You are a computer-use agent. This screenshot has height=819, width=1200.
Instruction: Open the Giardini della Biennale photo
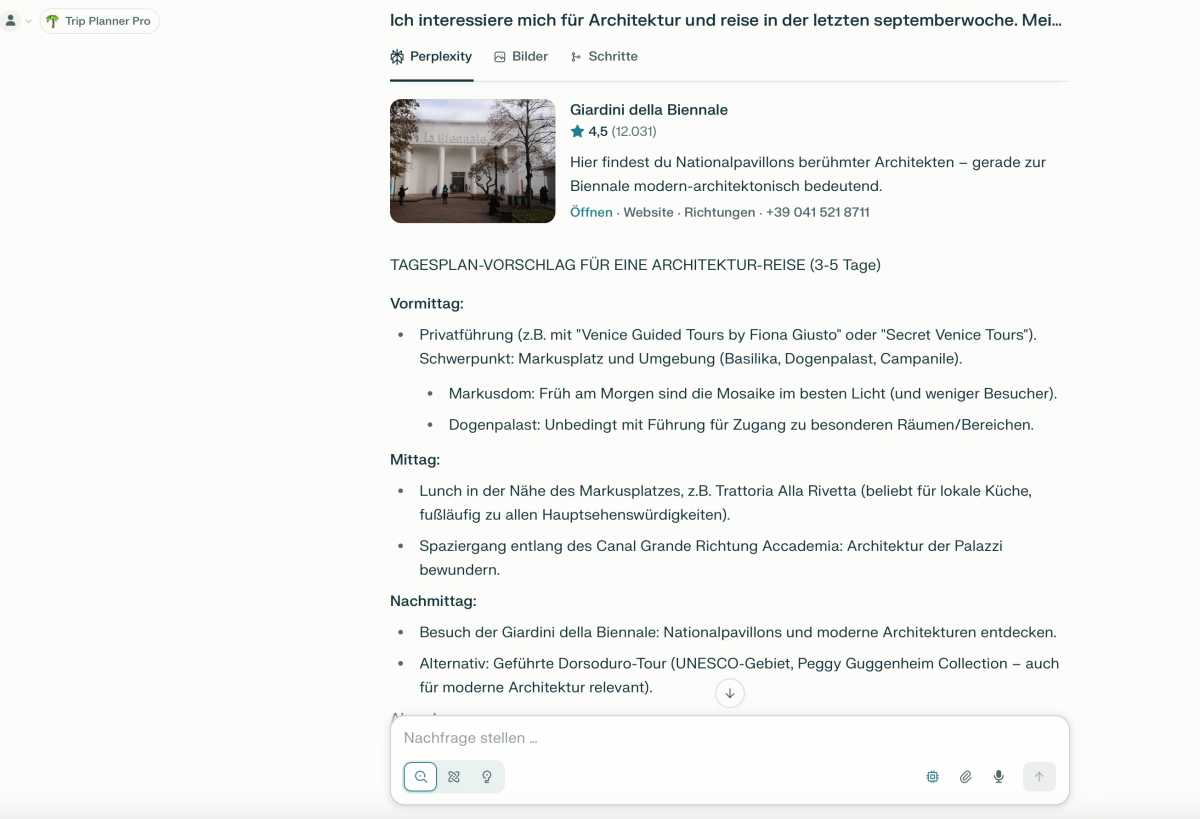(472, 161)
